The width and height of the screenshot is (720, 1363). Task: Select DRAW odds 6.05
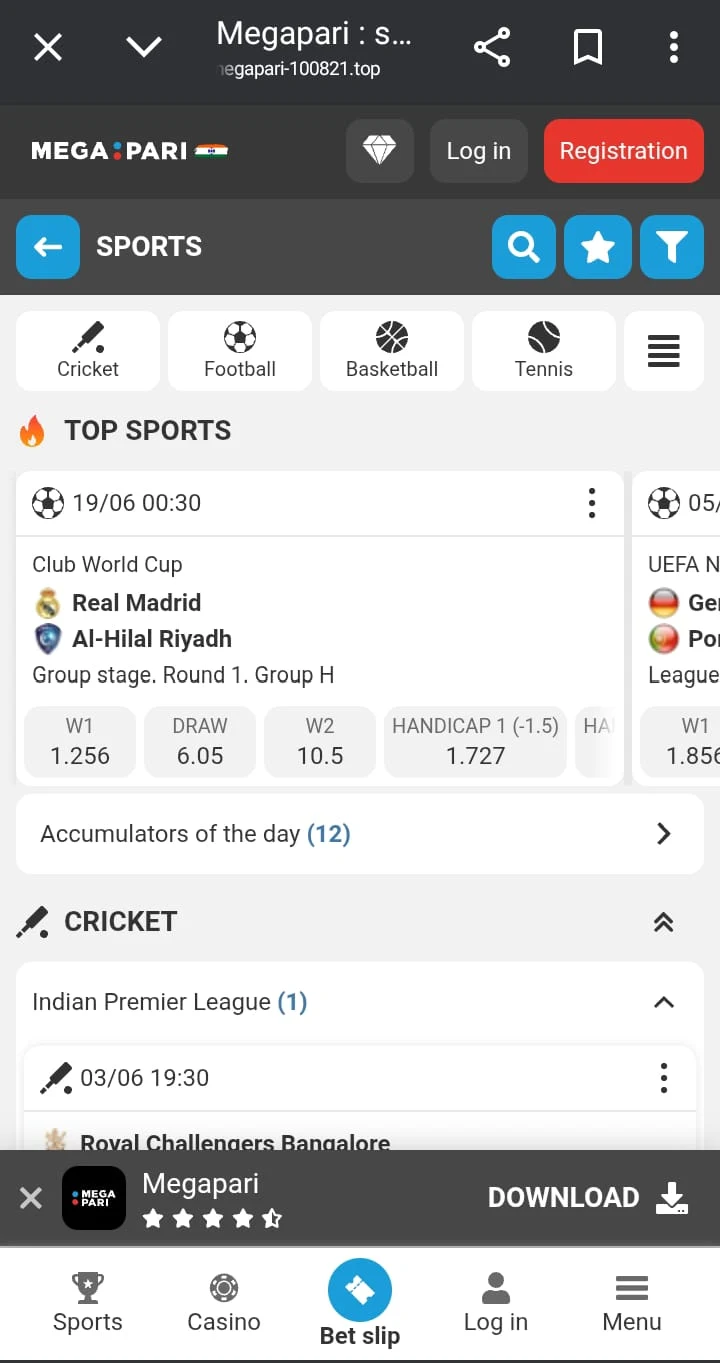pyautogui.click(x=200, y=742)
